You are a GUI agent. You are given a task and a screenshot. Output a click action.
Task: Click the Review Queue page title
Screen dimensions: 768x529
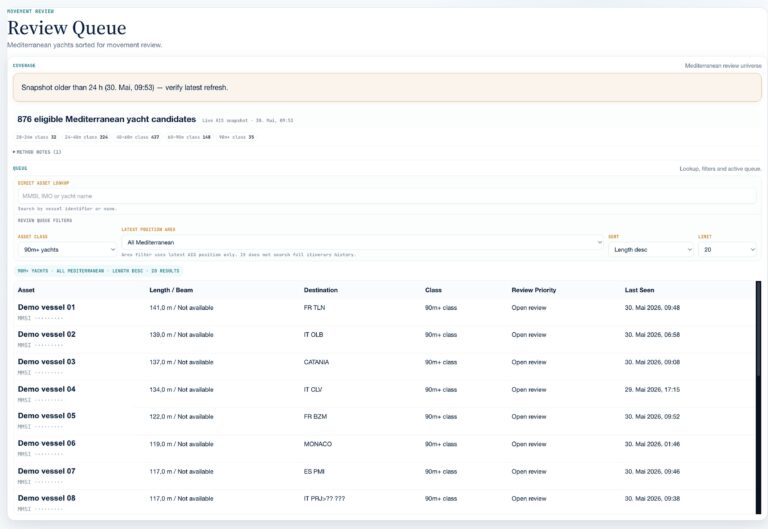pyautogui.click(x=67, y=28)
